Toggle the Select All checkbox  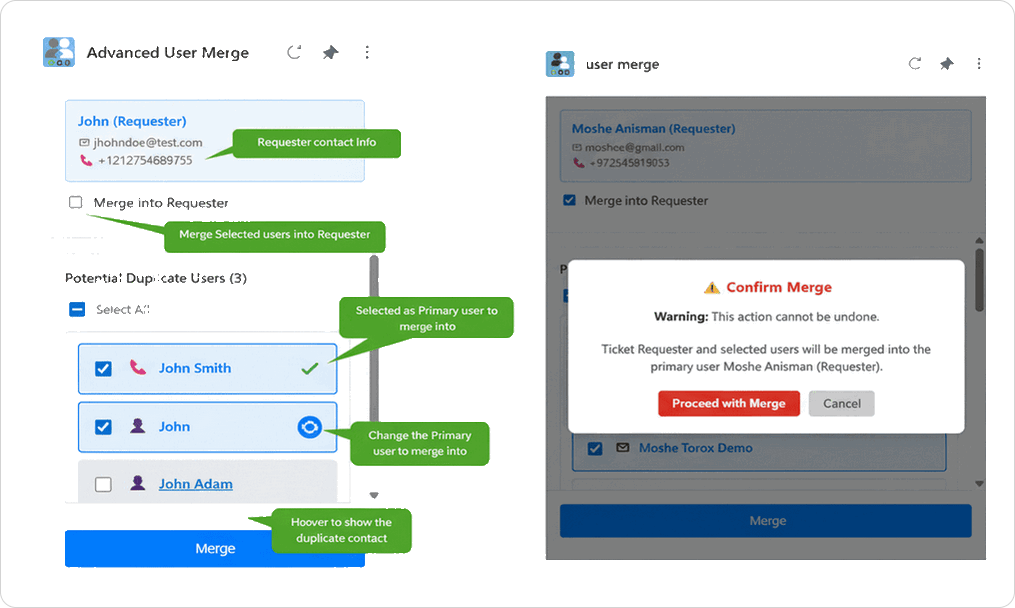pyautogui.click(x=77, y=310)
